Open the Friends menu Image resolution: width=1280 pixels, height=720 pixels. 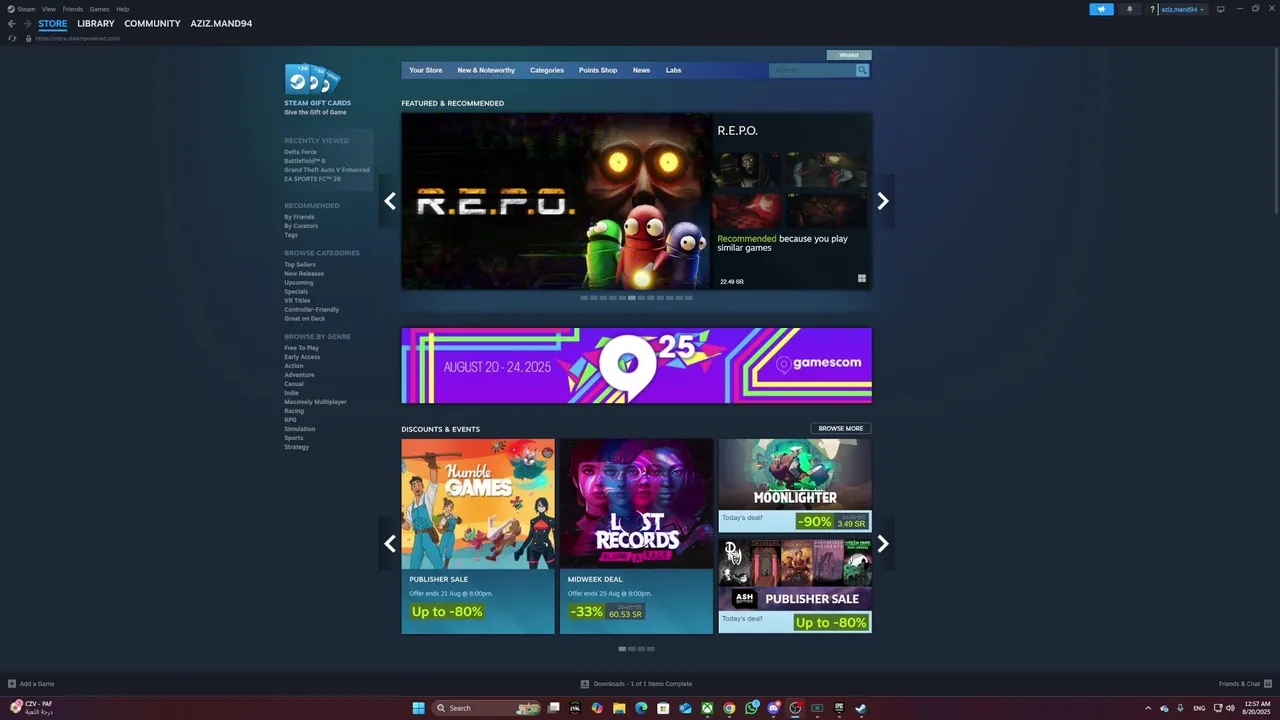73,9
